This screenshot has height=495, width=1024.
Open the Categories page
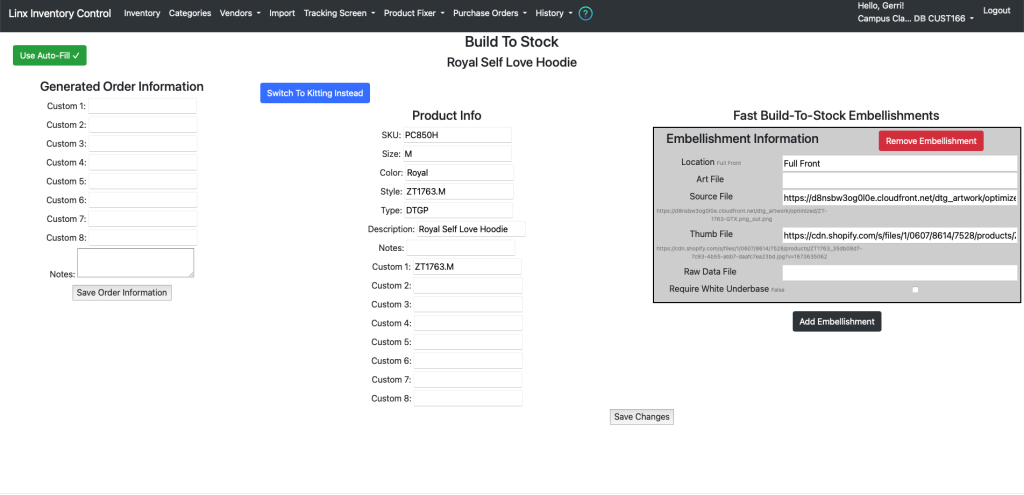[x=190, y=13]
